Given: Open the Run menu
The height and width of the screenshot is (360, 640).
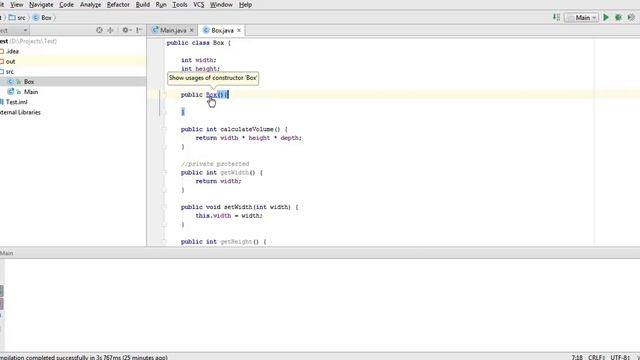Looking at the screenshot, I should tap(161, 5).
